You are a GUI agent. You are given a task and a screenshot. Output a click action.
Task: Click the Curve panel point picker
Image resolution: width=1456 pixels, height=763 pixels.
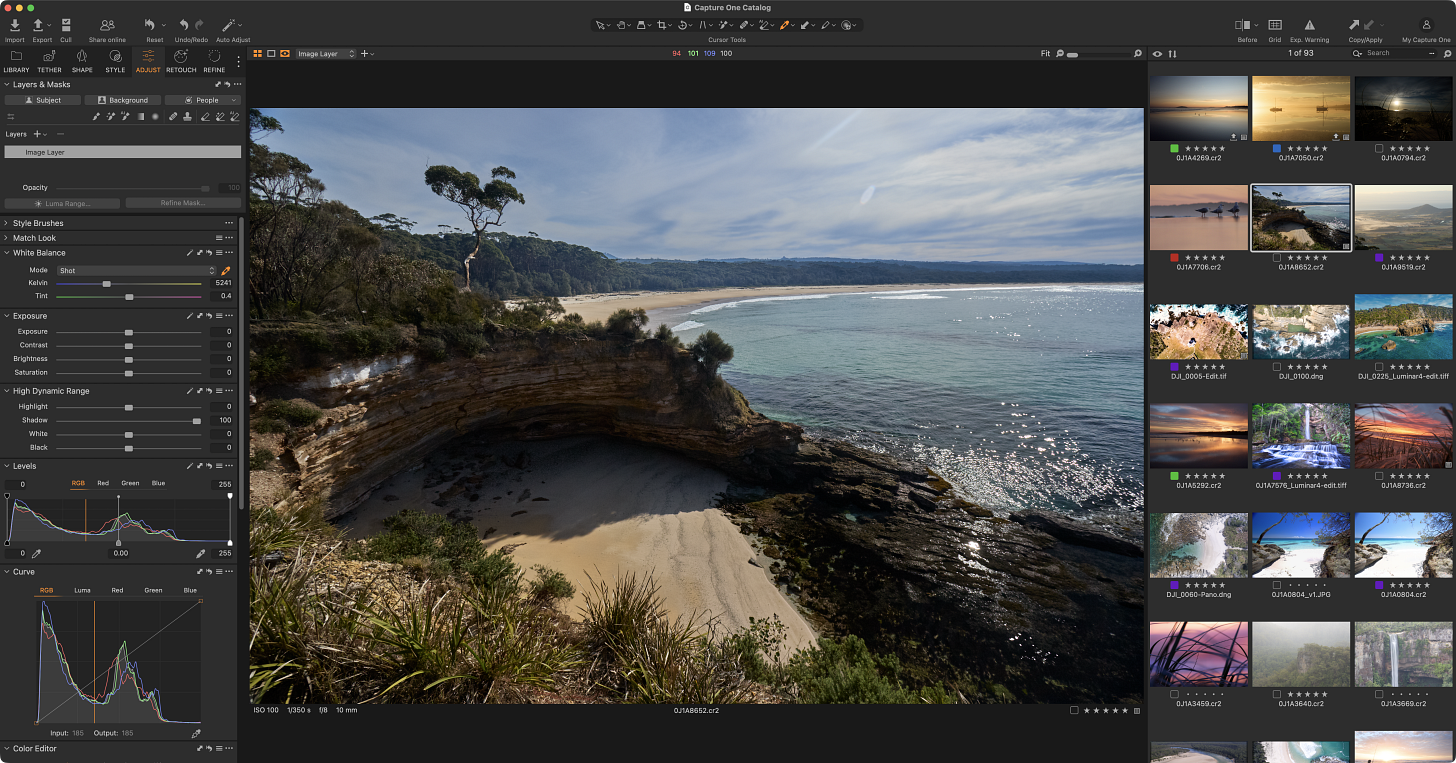tap(196, 733)
